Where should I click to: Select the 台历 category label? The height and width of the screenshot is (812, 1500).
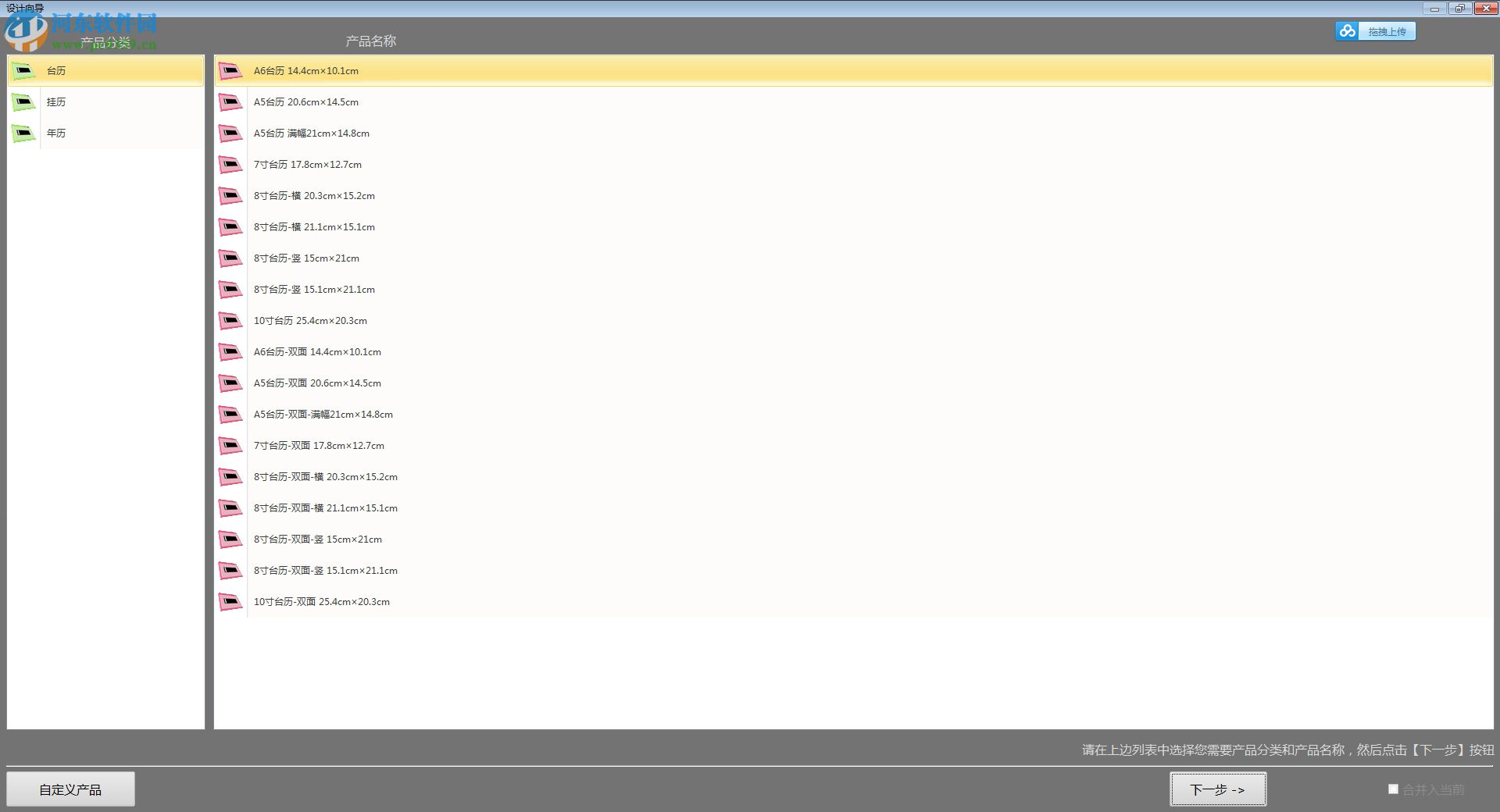click(56, 71)
